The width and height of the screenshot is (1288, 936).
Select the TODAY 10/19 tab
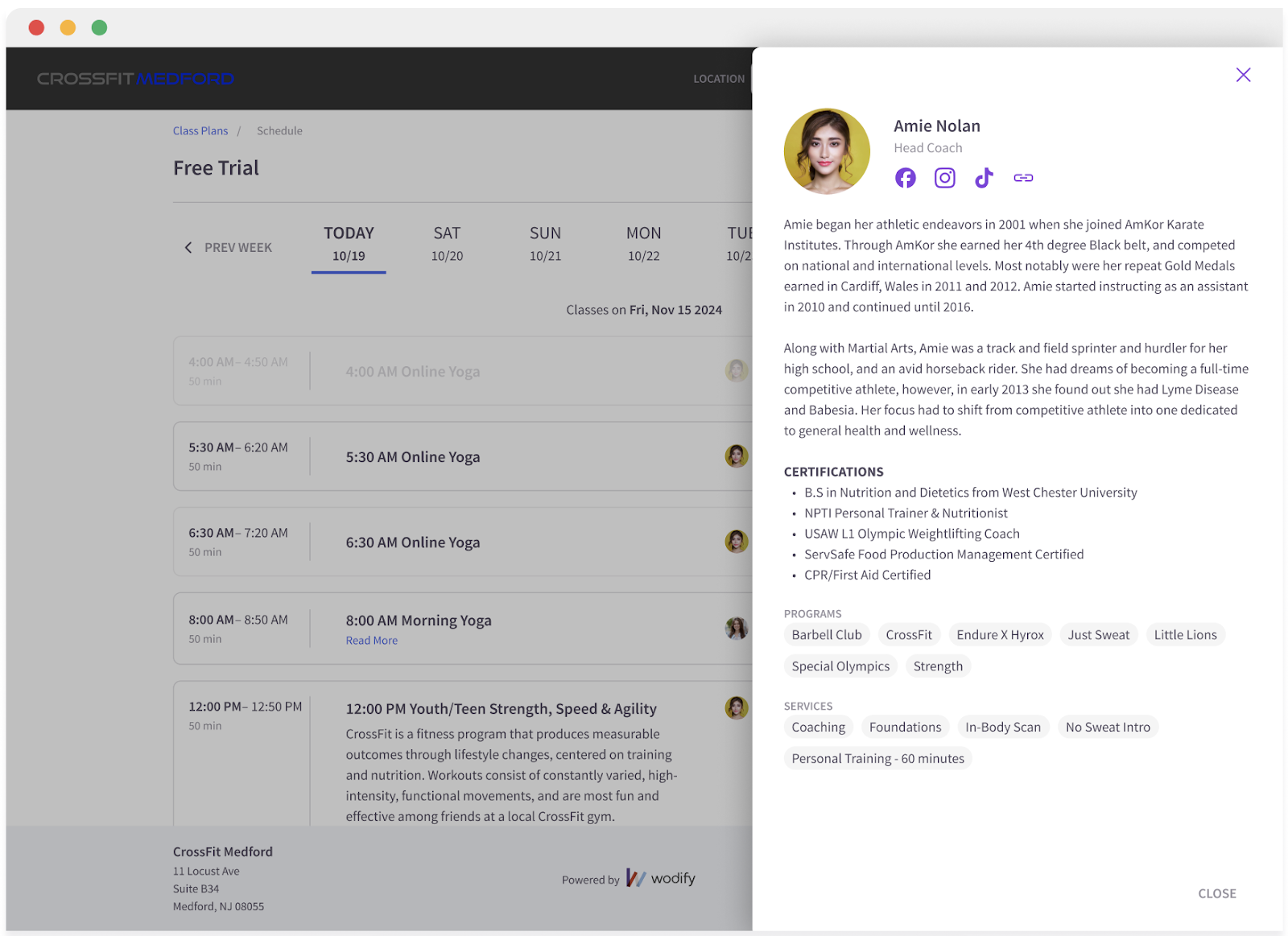[349, 244]
